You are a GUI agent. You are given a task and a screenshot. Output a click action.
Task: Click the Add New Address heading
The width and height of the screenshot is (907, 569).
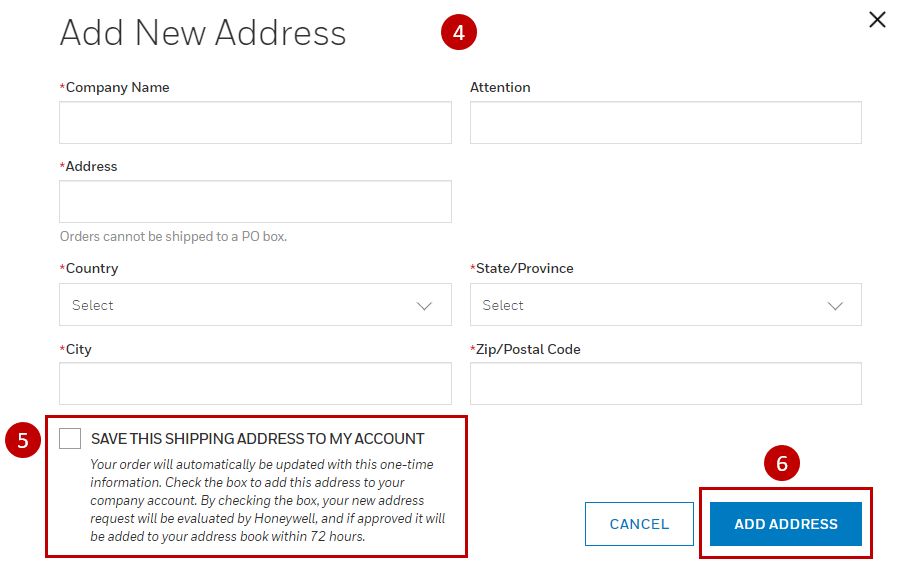click(203, 33)
